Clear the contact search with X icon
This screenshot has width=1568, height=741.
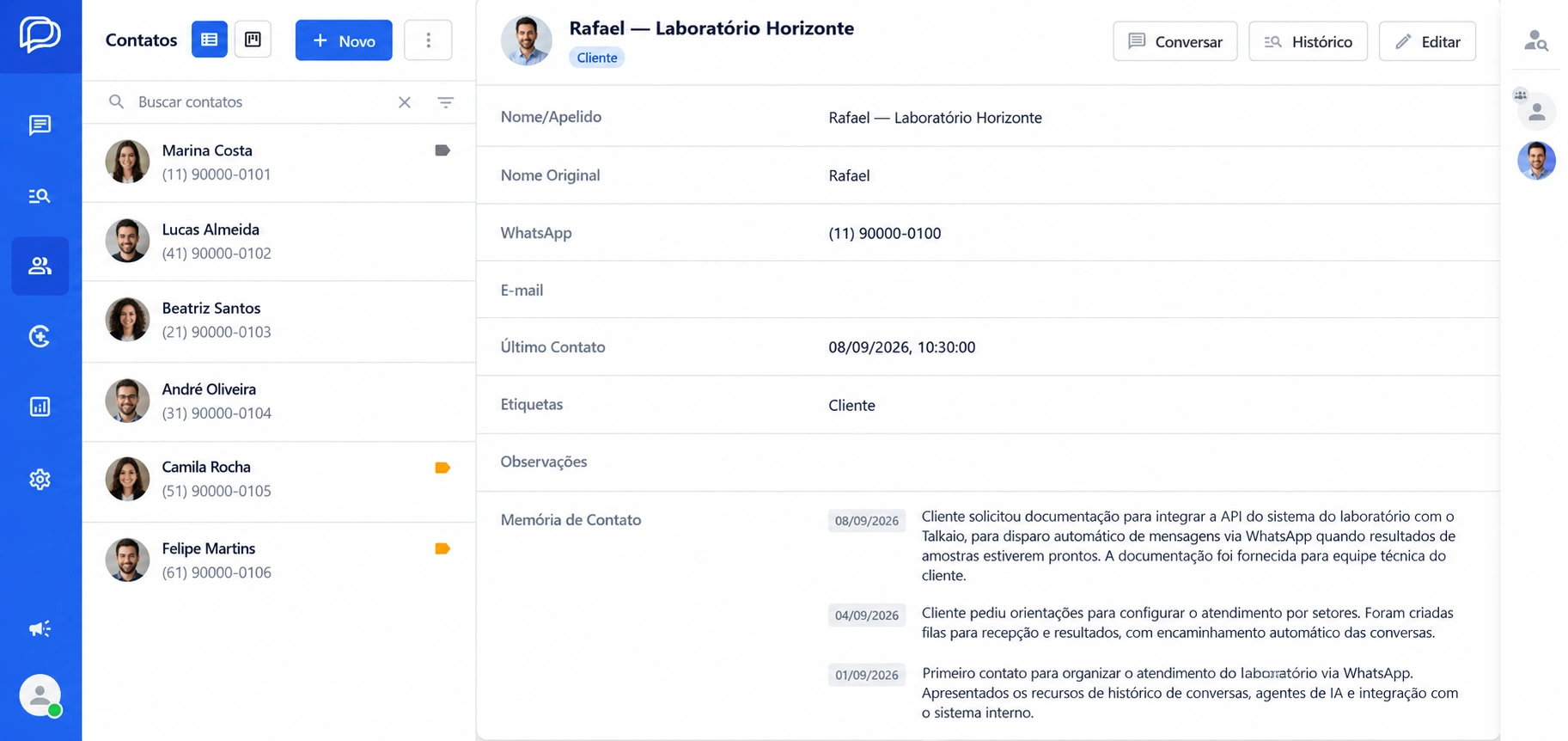point(405,102)
